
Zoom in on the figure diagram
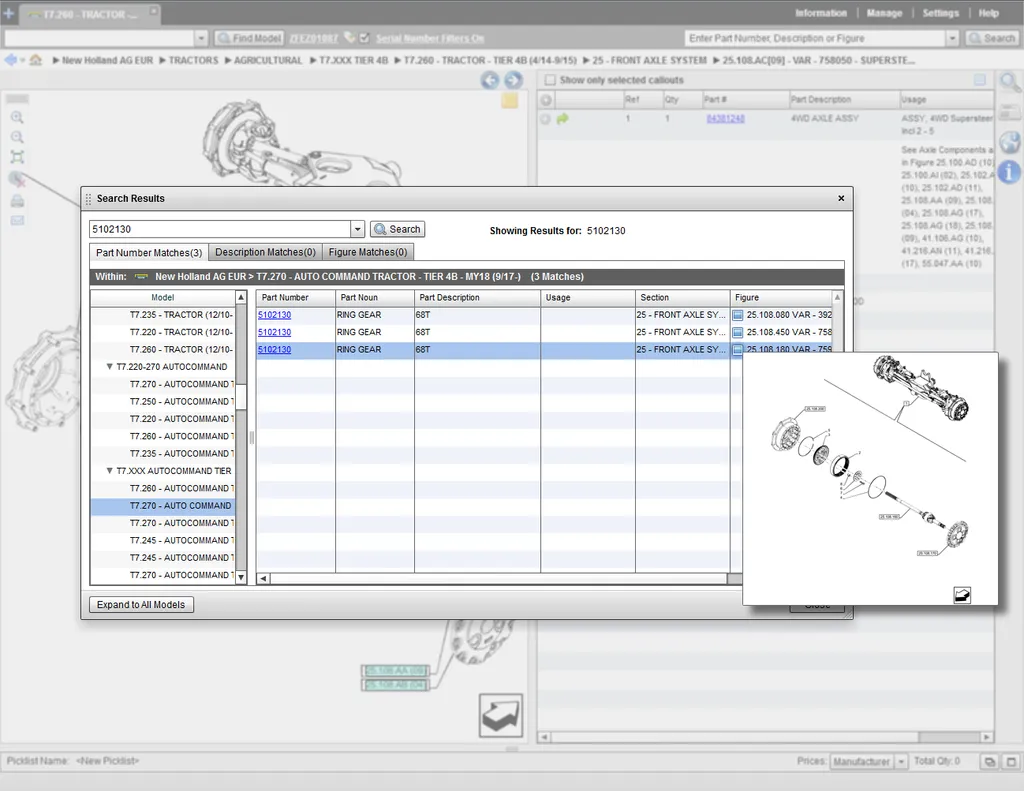click(17, 118)
